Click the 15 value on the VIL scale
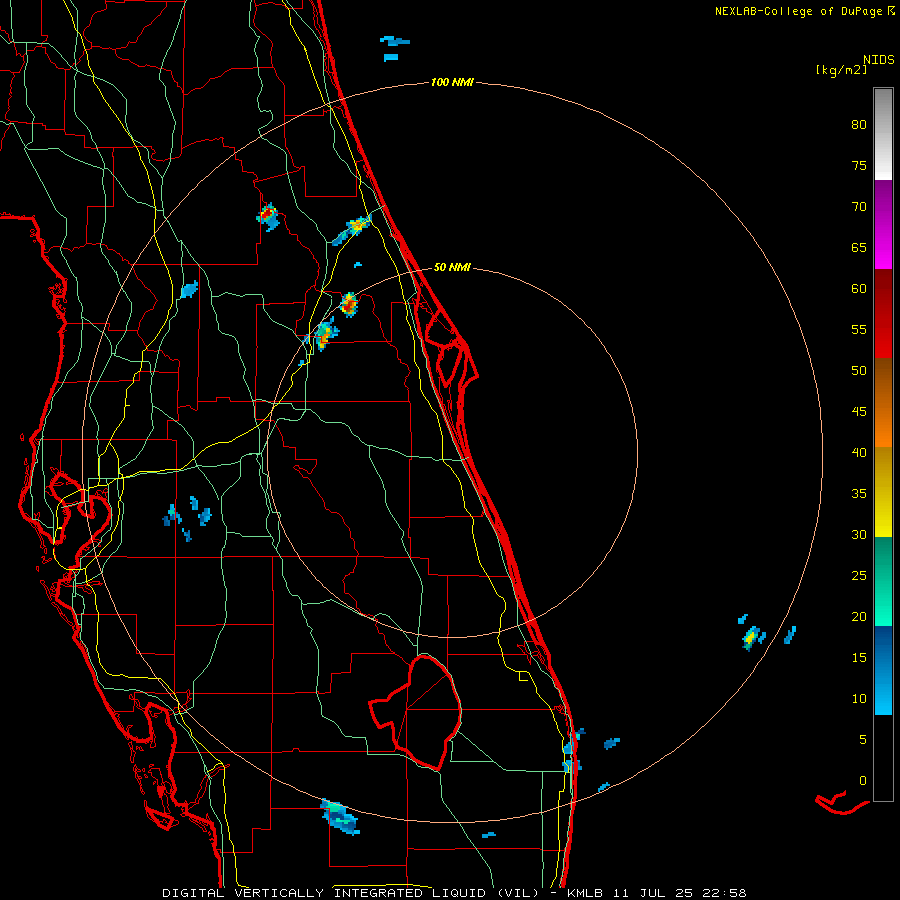The height and width of the screenshot is (900, 900). (x=859, y=657)
